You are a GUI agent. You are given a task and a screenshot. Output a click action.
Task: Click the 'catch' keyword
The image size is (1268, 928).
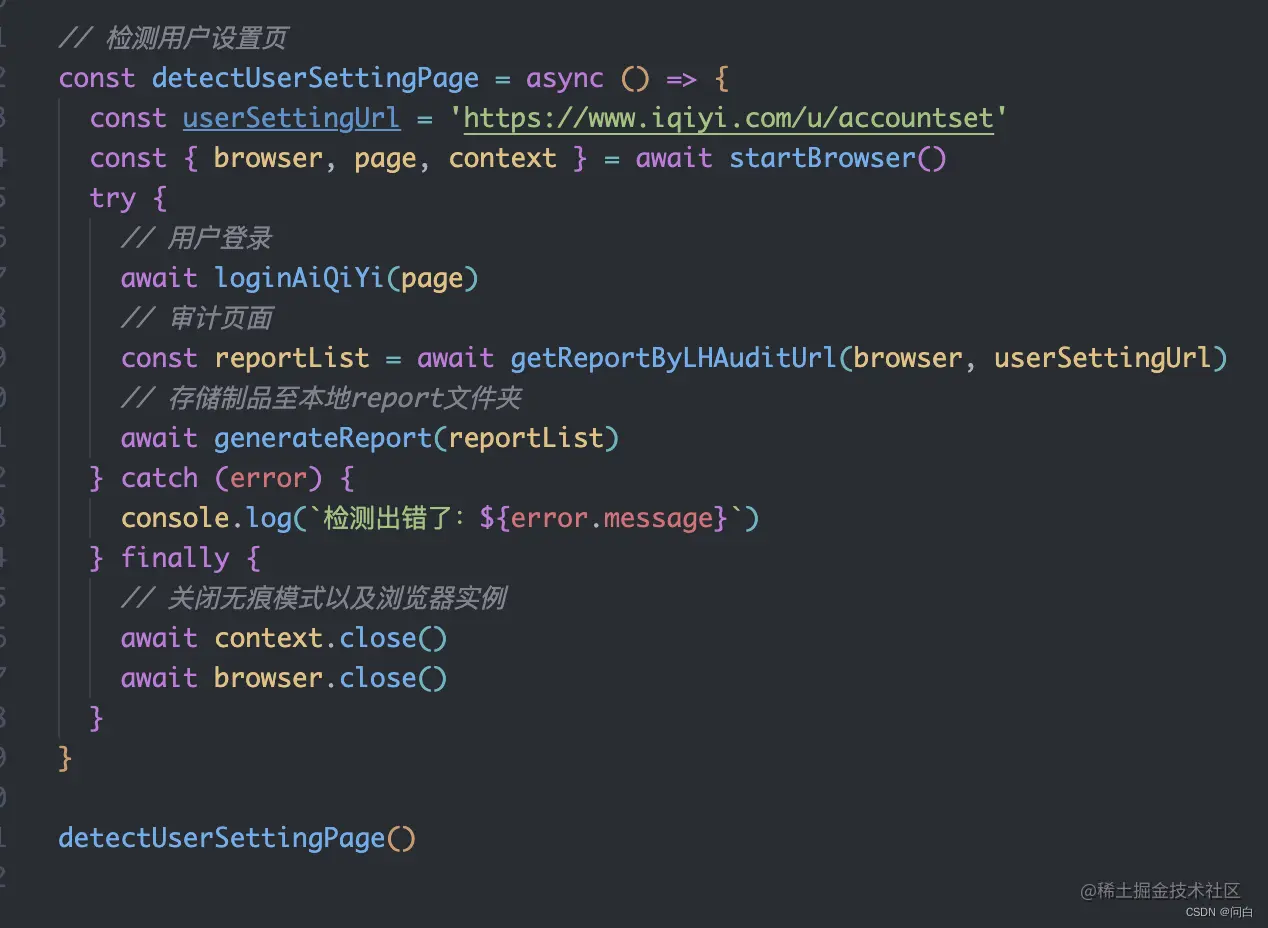(x=159, y=478)
